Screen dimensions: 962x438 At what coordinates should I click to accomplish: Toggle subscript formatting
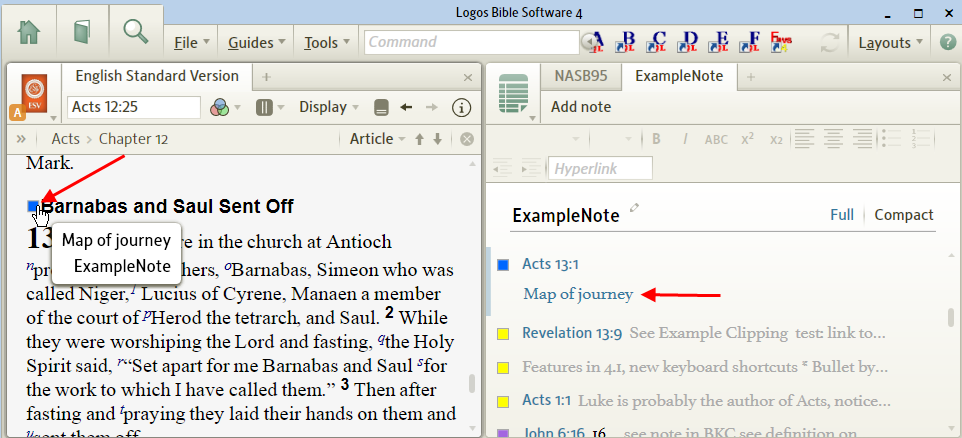(776, 140)
